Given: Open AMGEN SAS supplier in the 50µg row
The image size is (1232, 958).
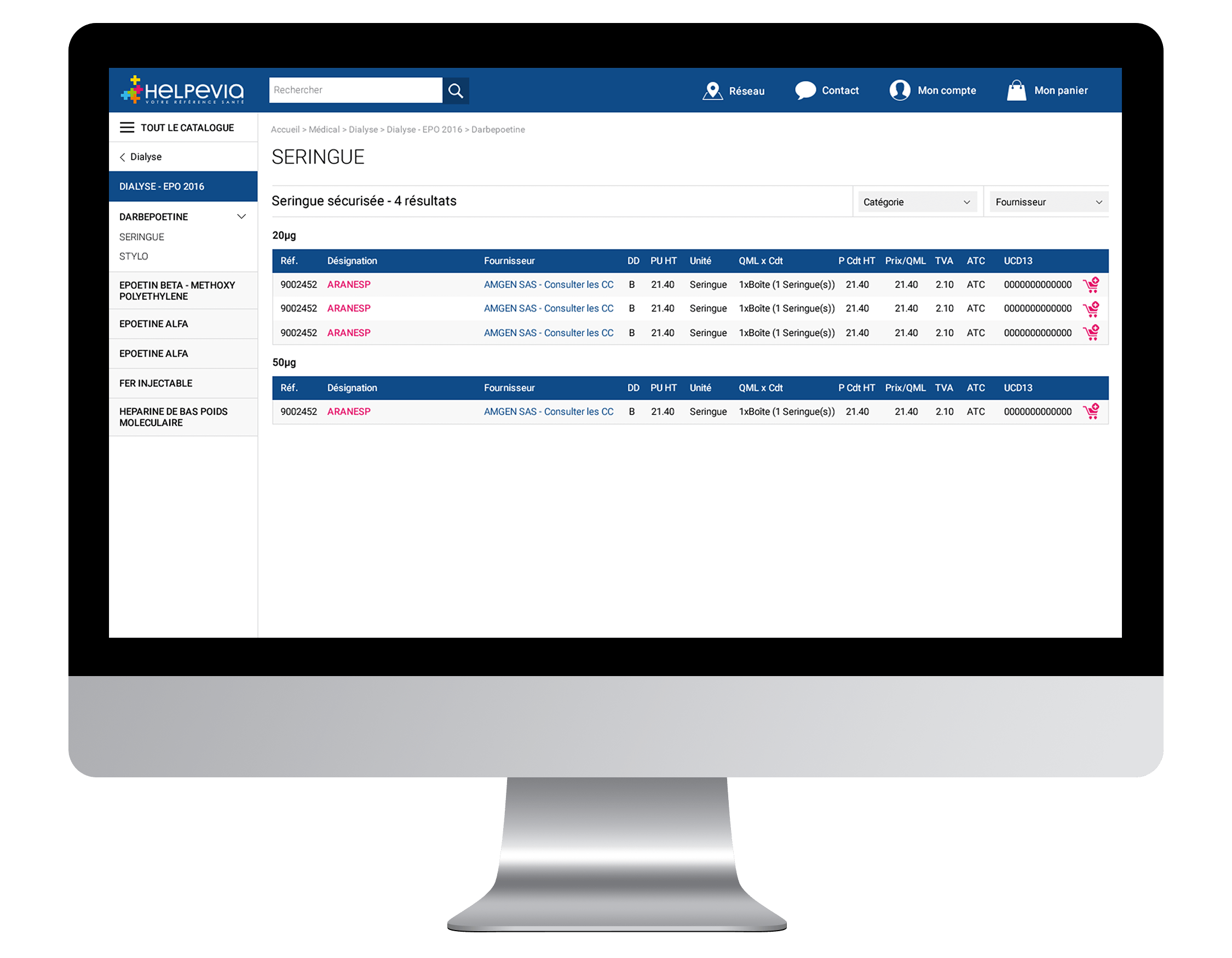Looking at the screenshot, I should coord(548,412).
